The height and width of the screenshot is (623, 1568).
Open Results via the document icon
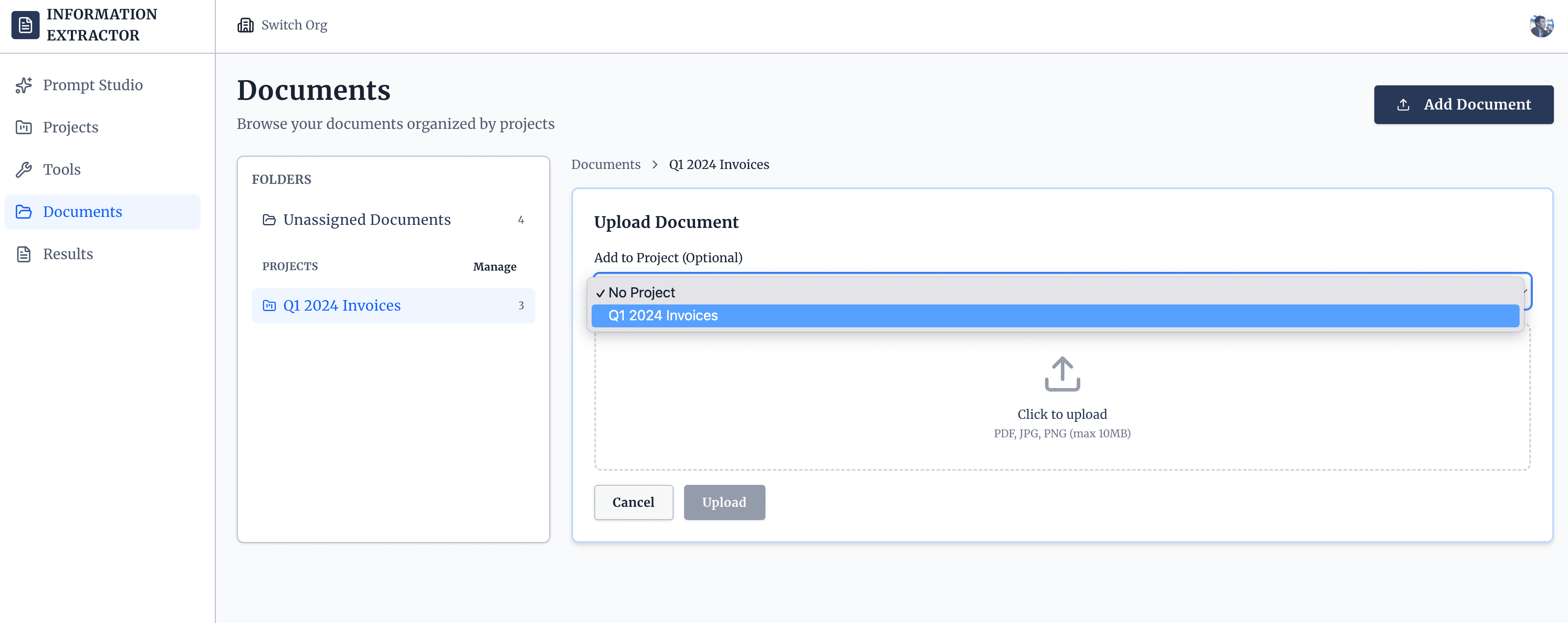[x=23, y=254]
